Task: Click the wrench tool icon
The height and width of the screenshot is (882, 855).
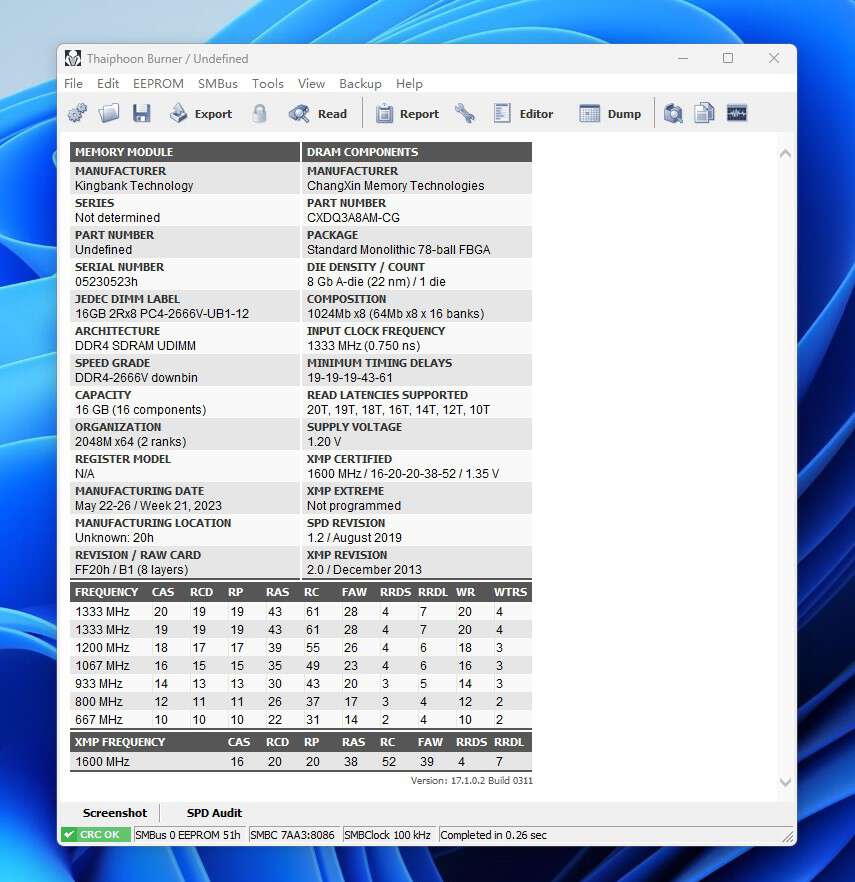Action: (465, 114)
